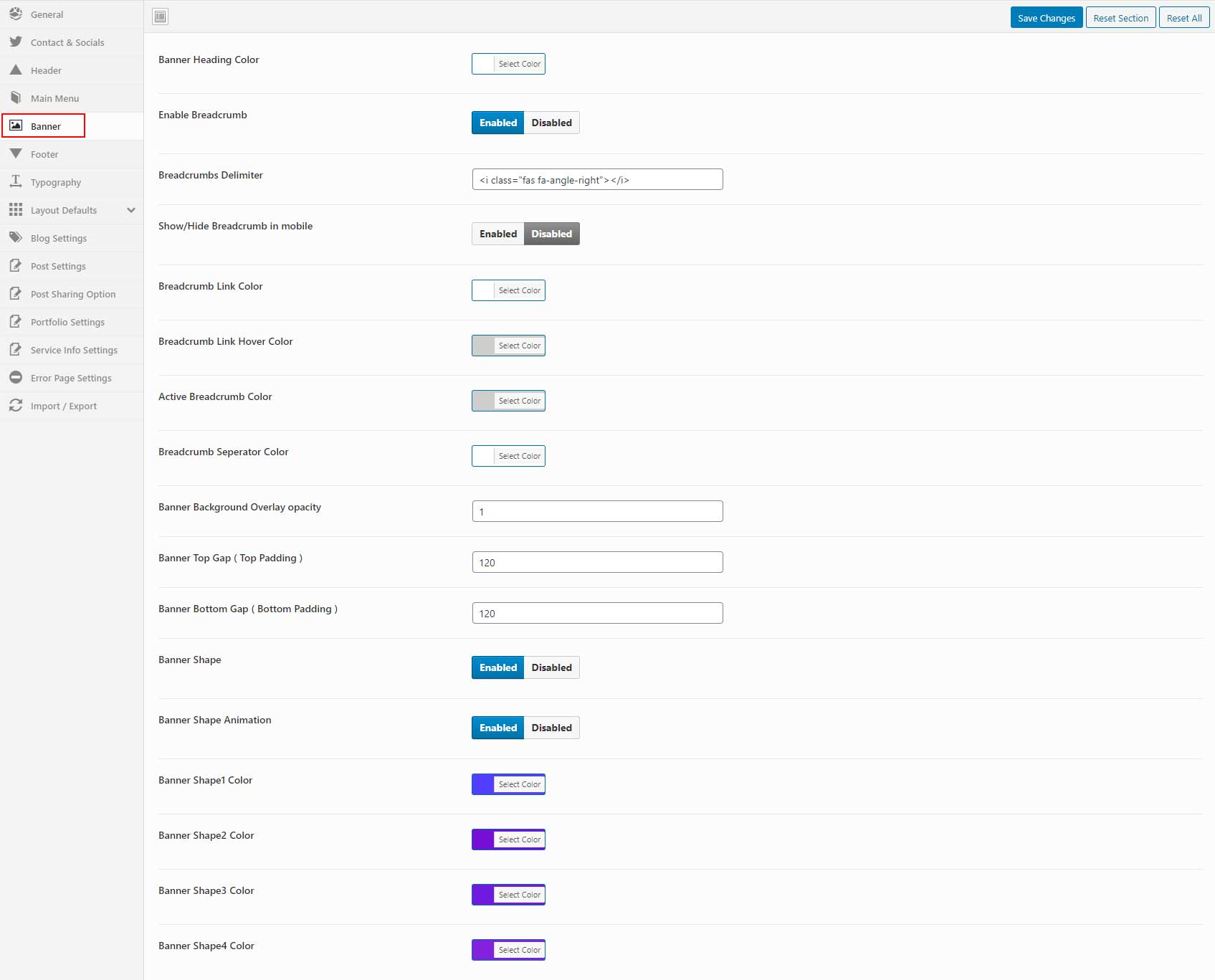
Task: Disable Banner Shape Animation
Action: click(x=552, y=728)
